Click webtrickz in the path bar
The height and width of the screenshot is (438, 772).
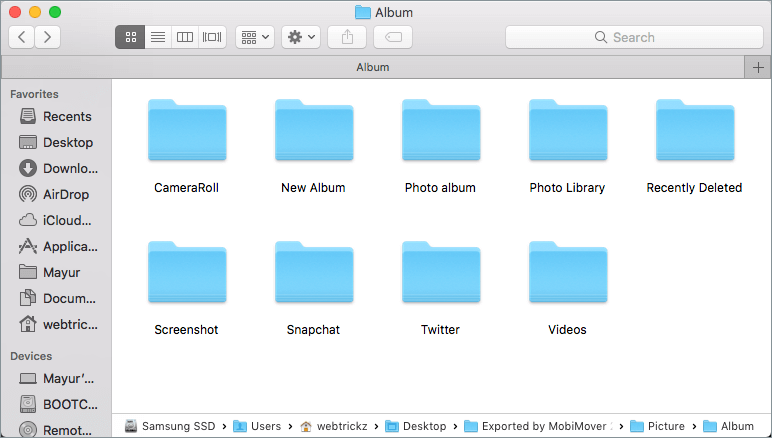(x=333, y=426)
